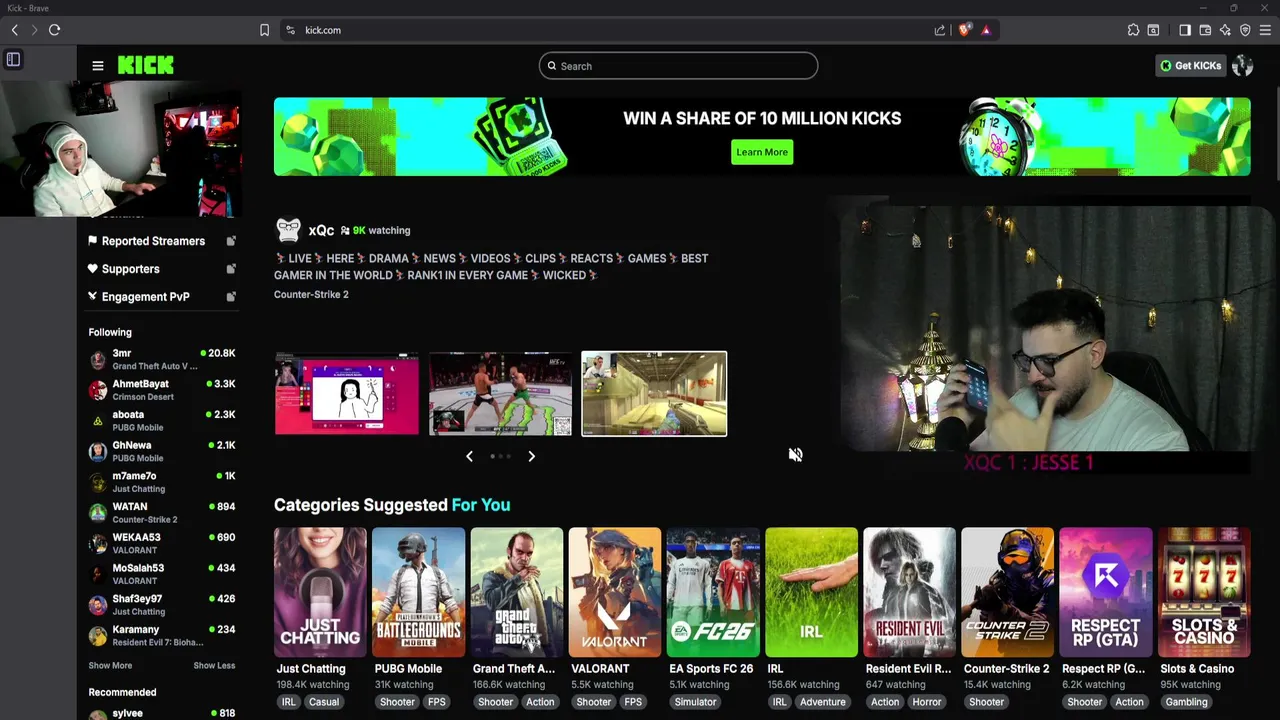The width and height of the screenshot is (1280, 720).
Task: Bookmark this page icon
Action: pos(265,30)
